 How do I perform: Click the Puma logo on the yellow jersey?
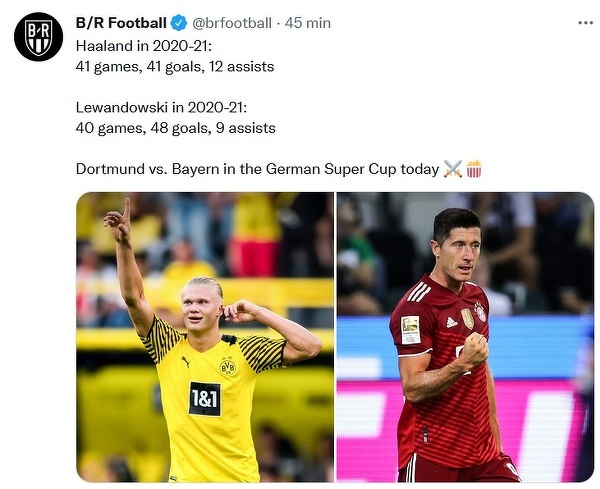(185, 361)
